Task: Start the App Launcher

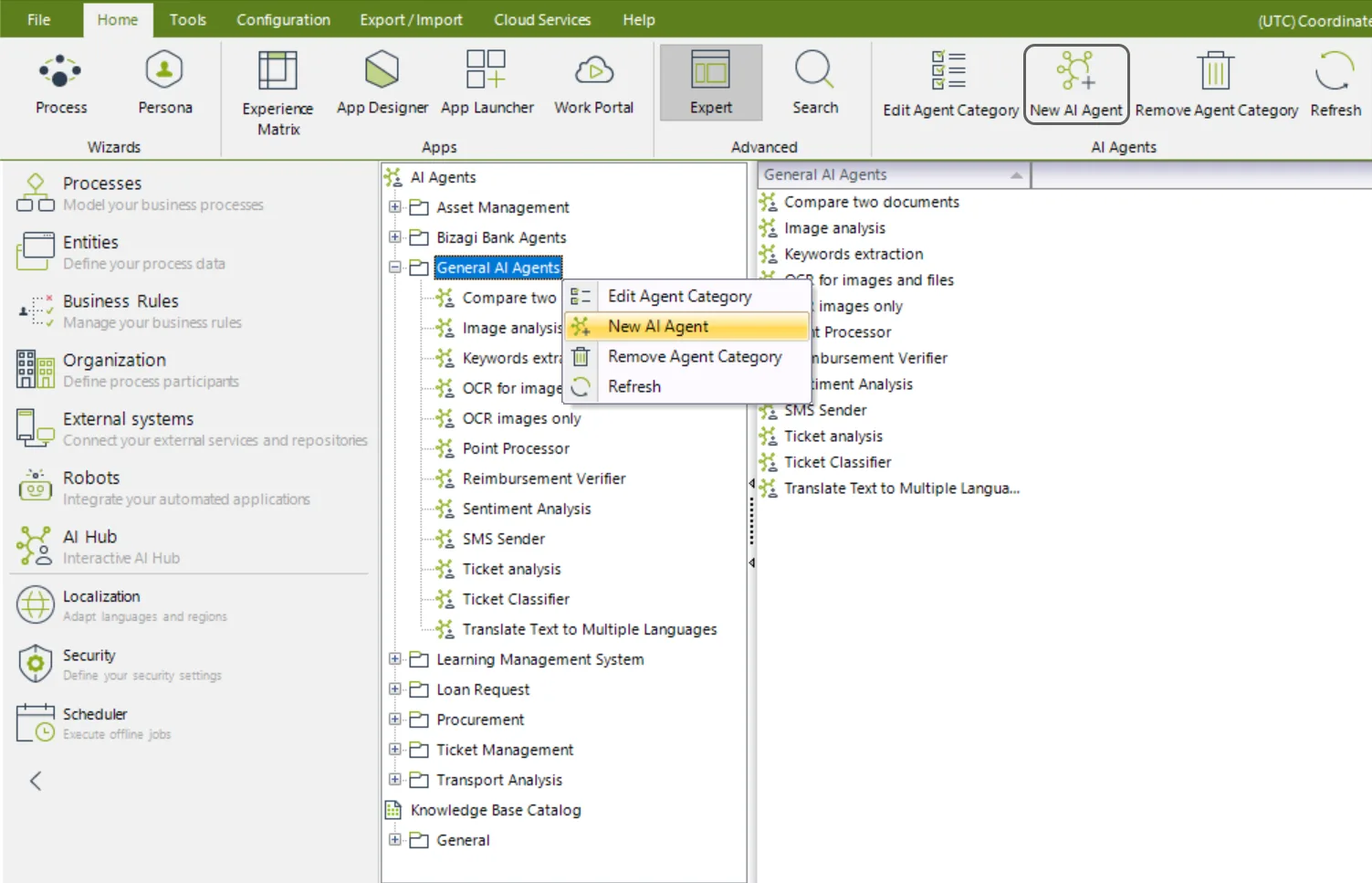Action: point(487,83)
